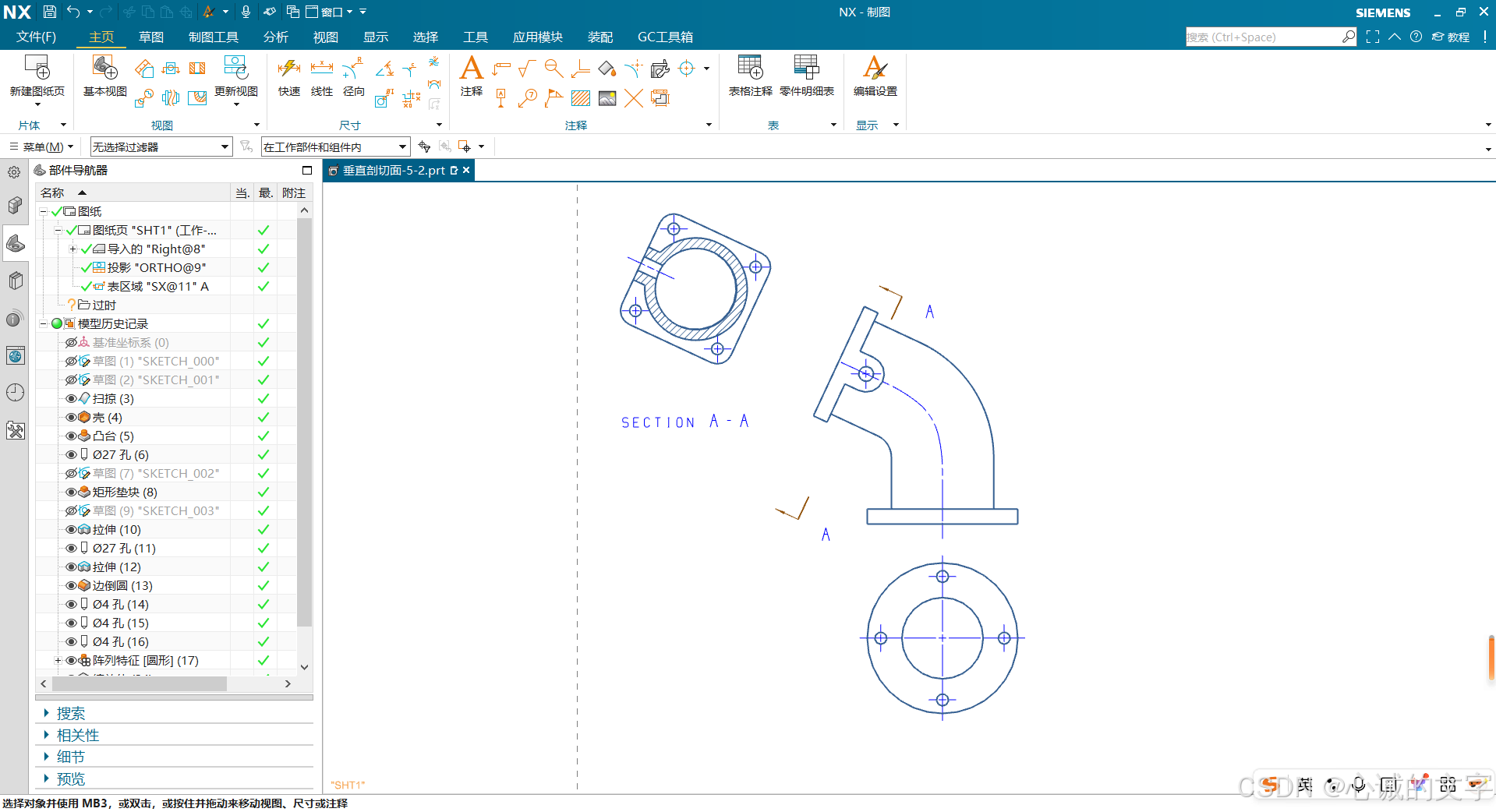
Task: Open the selection scope dropdown 在工作部件和组件内
Action: [335, 147]
